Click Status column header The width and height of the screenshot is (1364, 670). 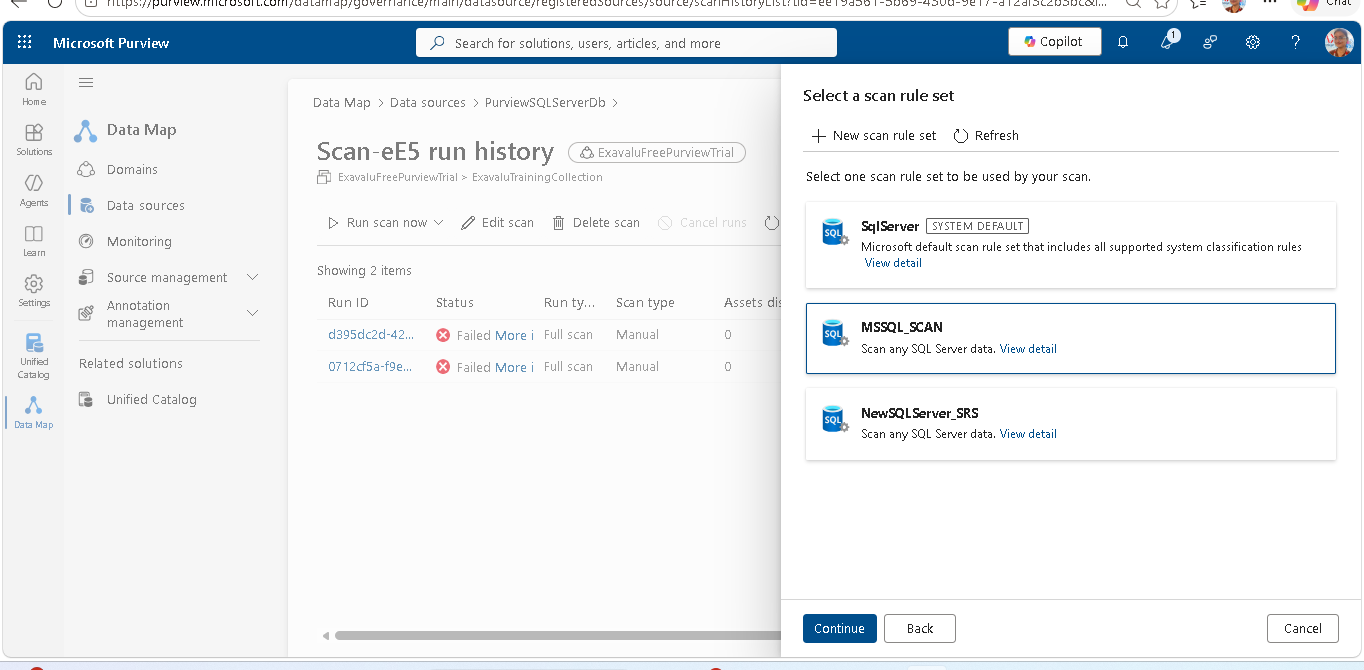point(455,302)
